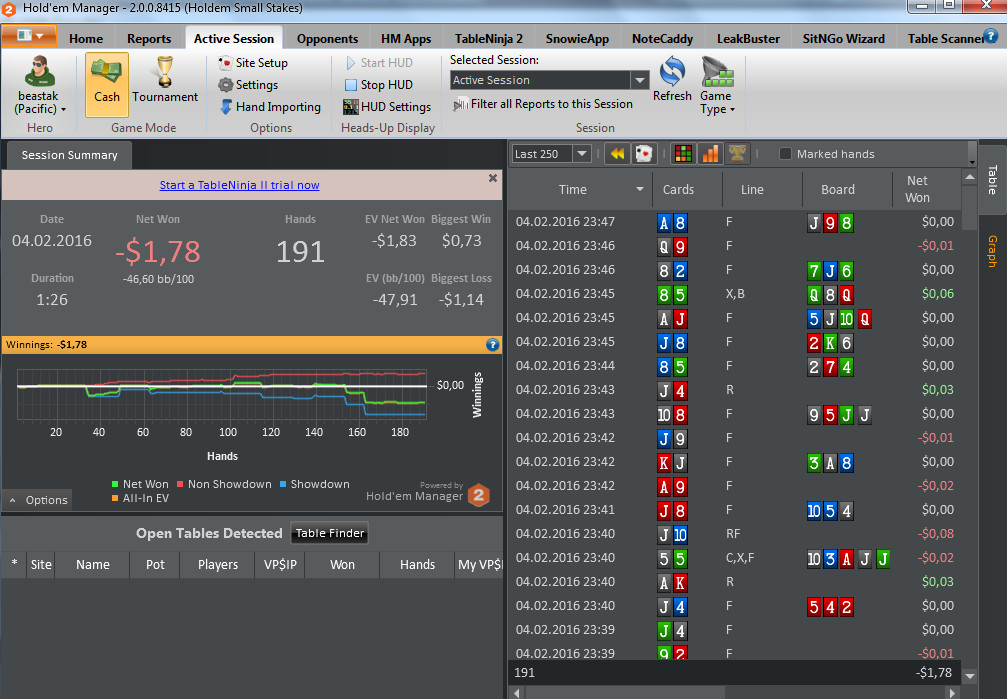The height and width of the screenshot is (699, 1007).
Task: Click Stop HUD
Action: click(x=379, y=85)
